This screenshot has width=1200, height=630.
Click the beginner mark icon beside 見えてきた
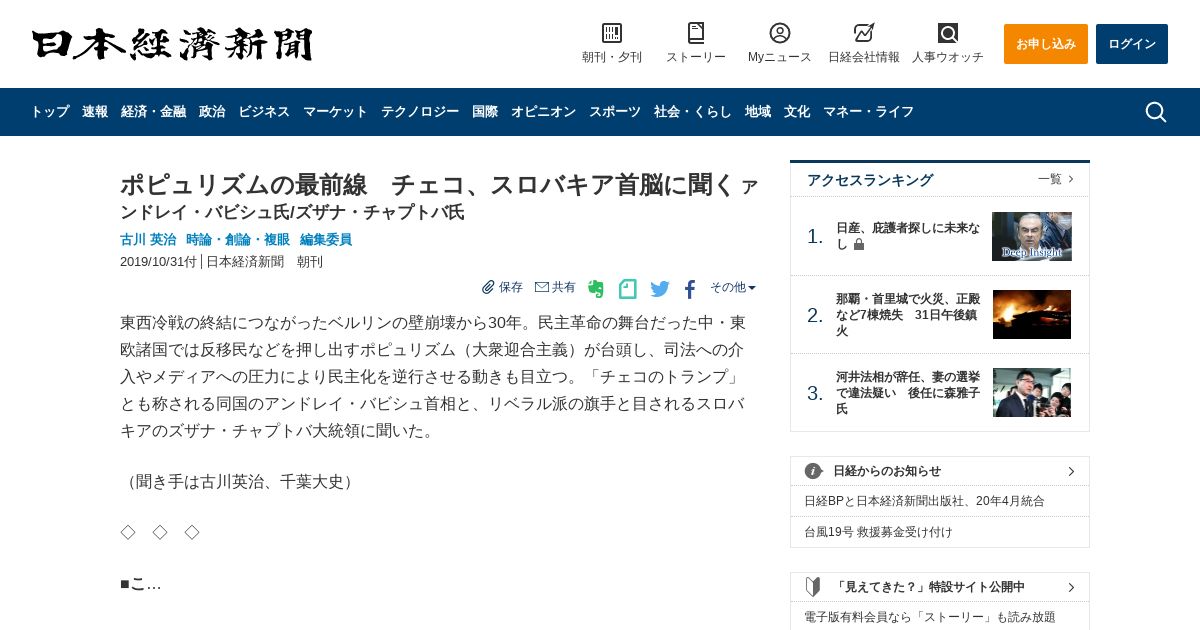tap(814, 587)
